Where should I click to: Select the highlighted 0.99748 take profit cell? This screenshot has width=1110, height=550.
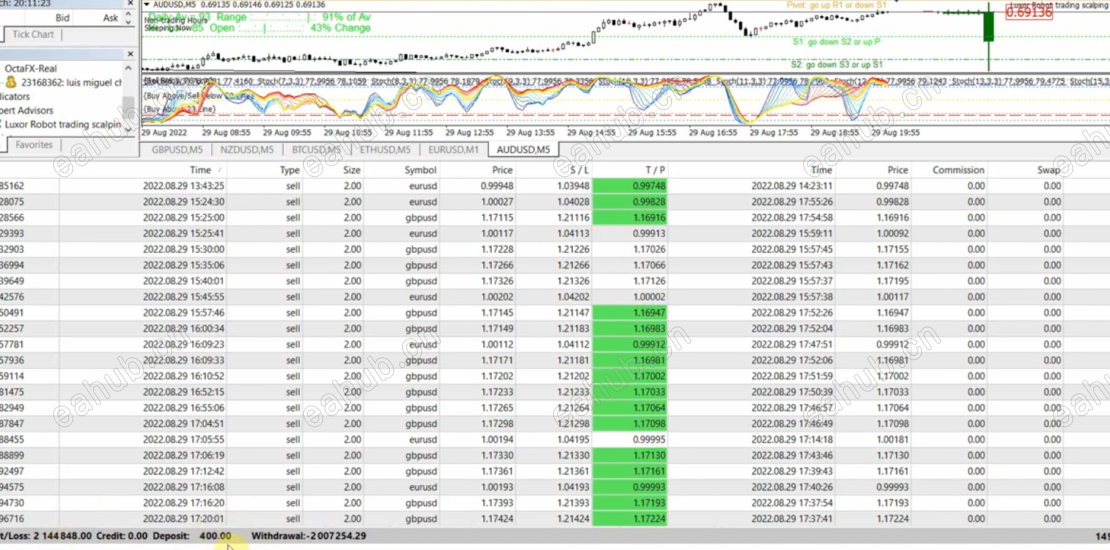(630, 186)
